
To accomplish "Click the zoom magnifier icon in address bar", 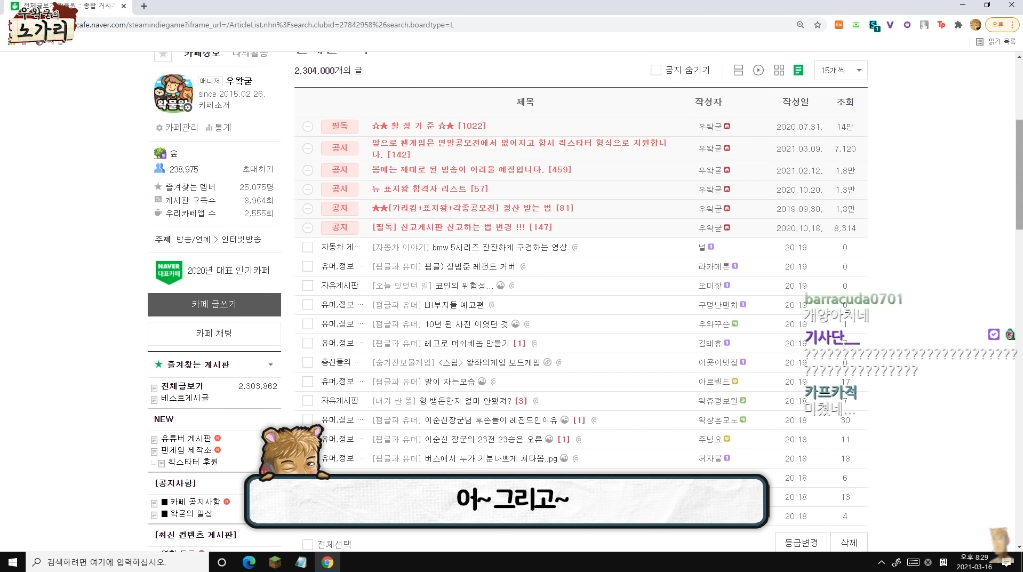I will click(800, 25).
